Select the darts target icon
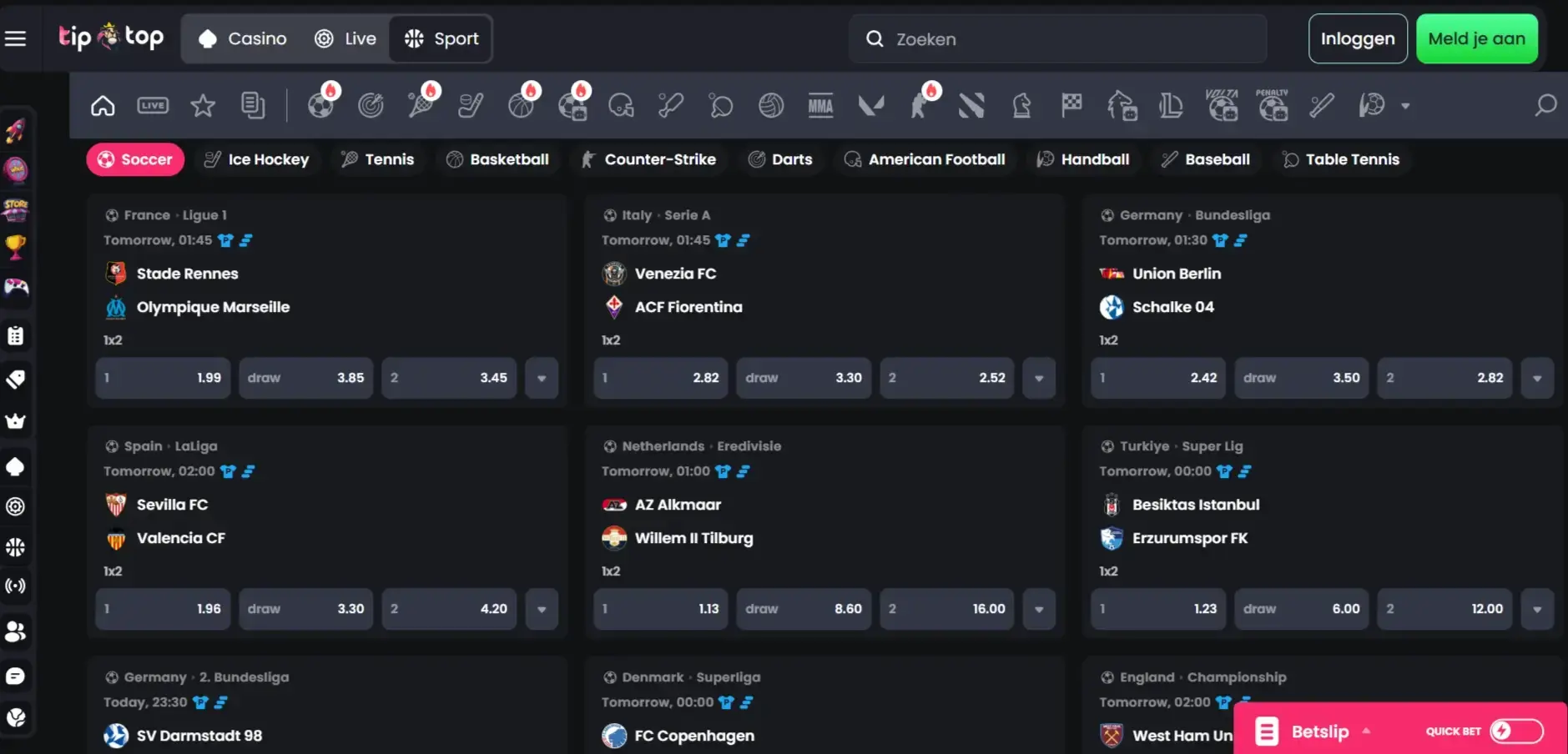The image size is (1568, 754). pyautogui.click(x=371, y=106)
